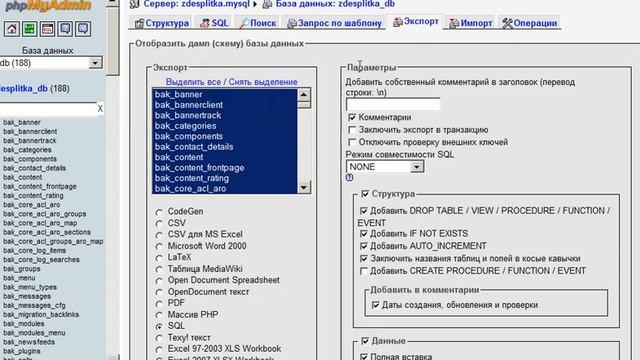Enable Отключить проверку внешних ключей checkbox
This screenshot has width=640, height=360.
352,142
